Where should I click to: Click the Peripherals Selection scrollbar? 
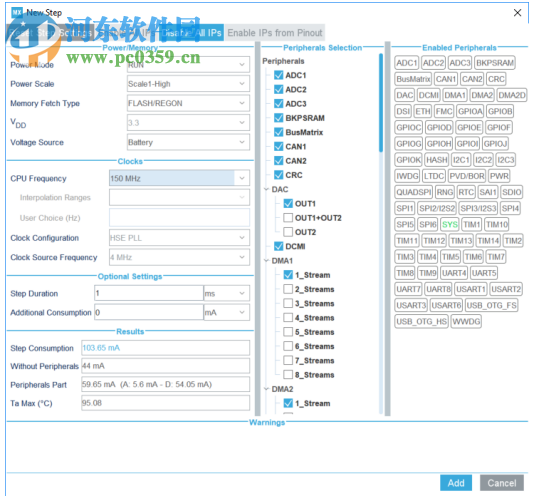381,102
